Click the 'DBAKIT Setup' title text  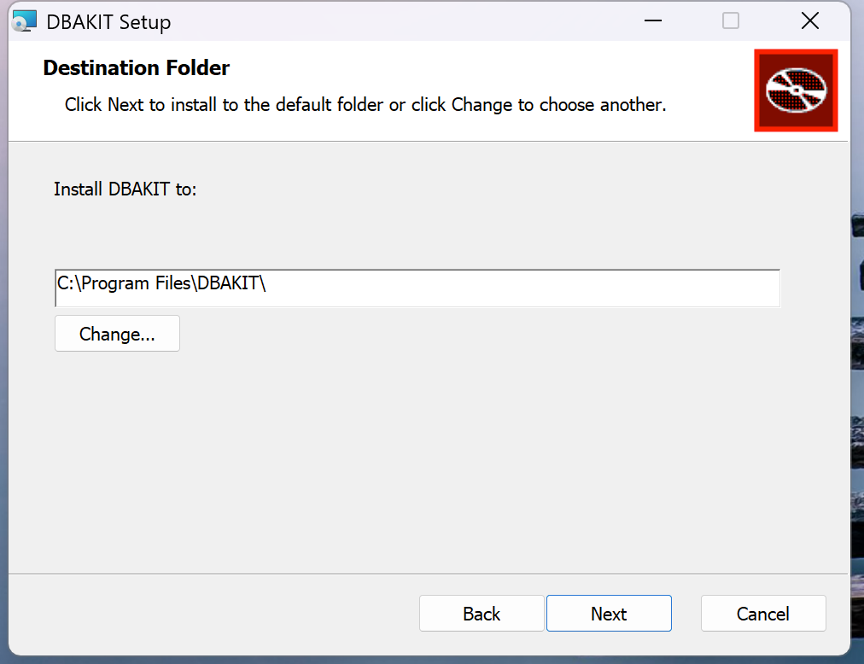click(109, 22)
